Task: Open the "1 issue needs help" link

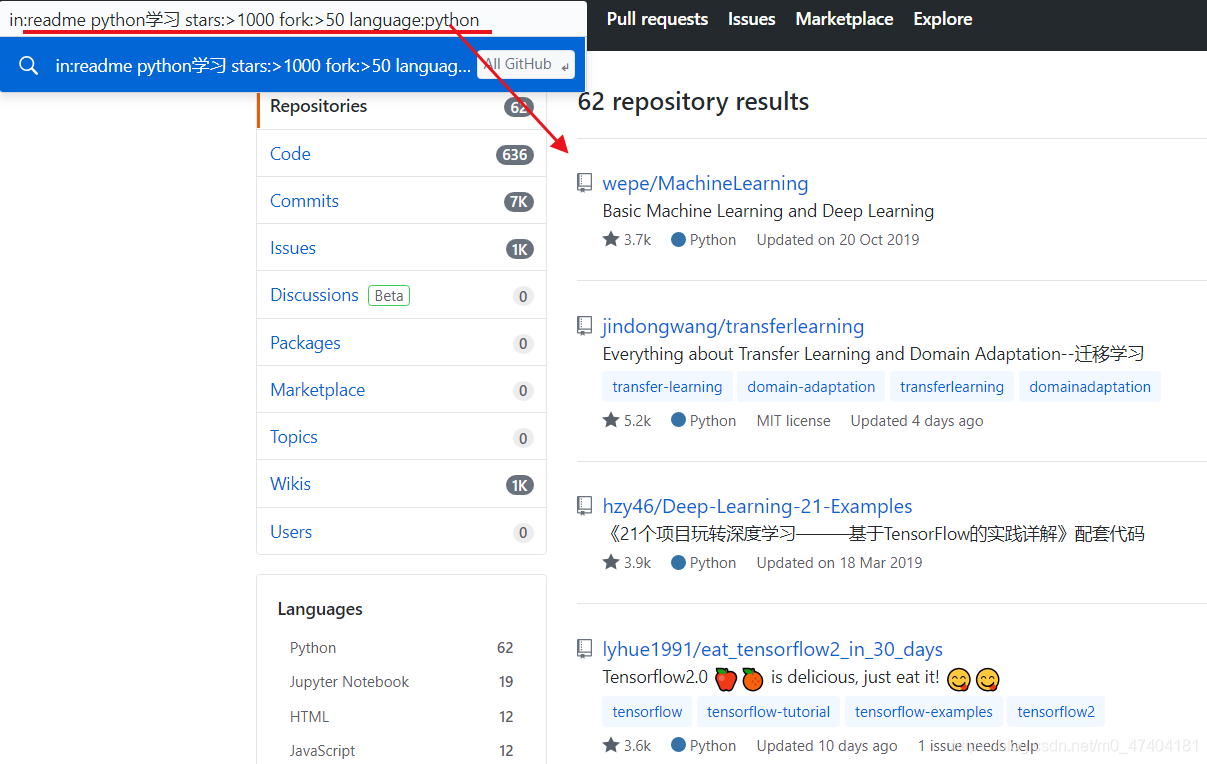Action: click(x=977, y=745)
